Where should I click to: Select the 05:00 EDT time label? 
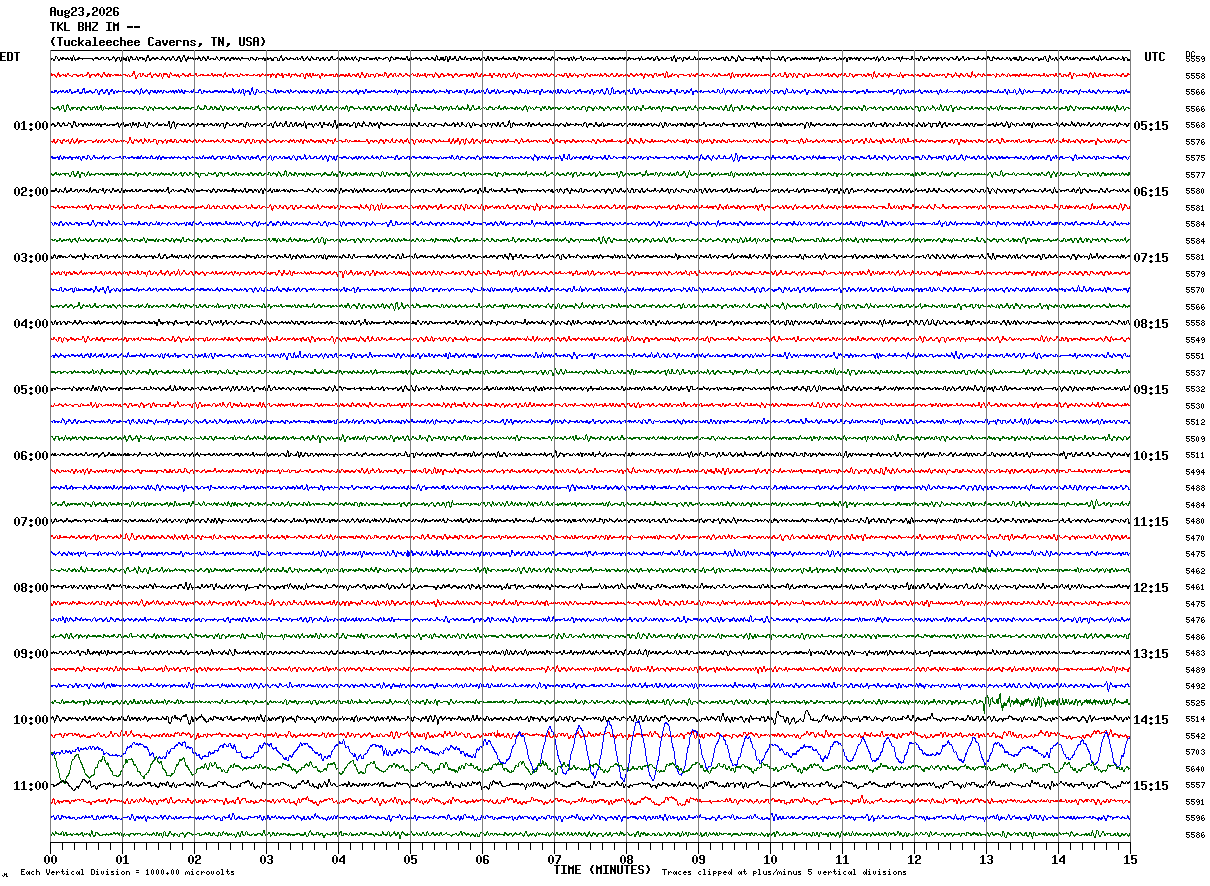pos(30,390)
